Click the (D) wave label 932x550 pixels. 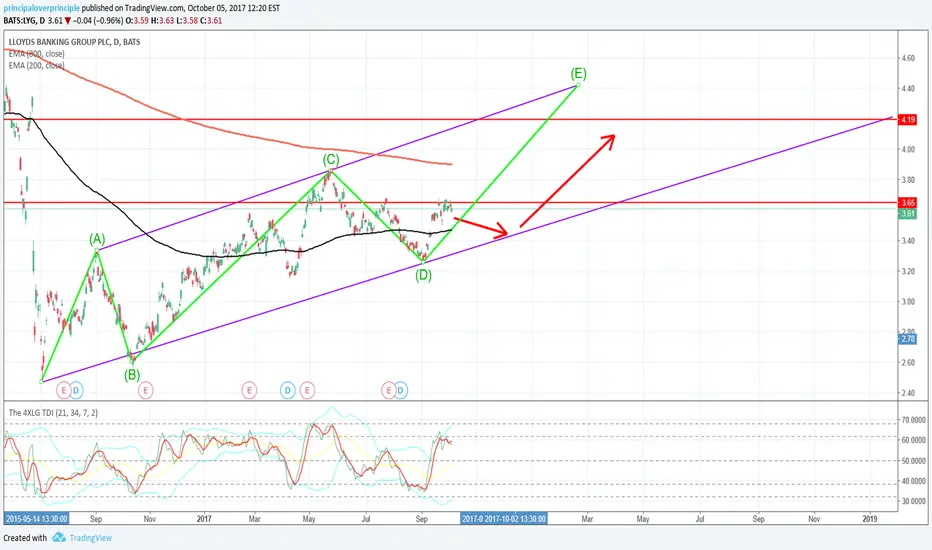pyautogui.click(x=423, y=275)
